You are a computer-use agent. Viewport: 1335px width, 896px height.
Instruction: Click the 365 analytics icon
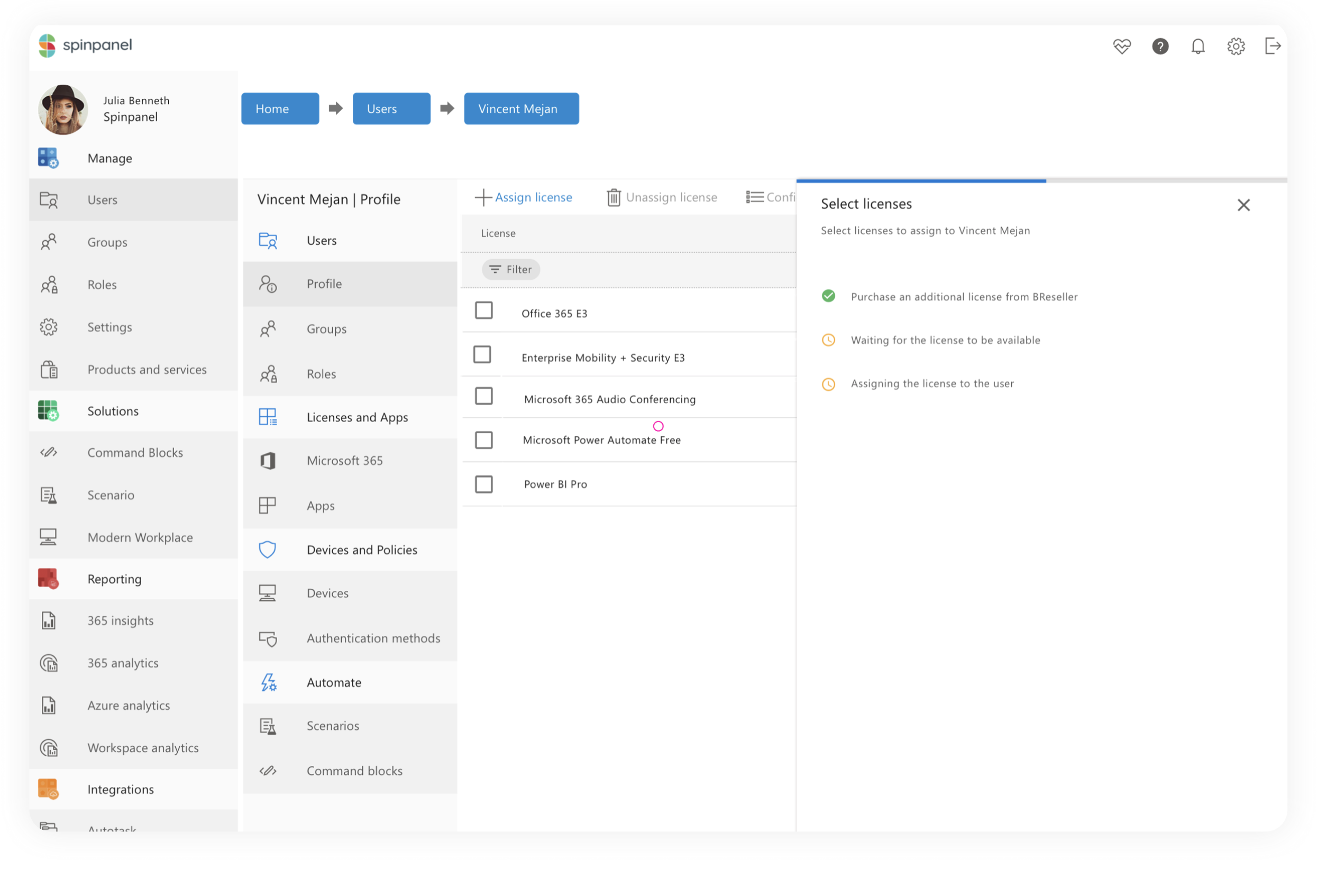pyautogui.click(x=49, y=662)
